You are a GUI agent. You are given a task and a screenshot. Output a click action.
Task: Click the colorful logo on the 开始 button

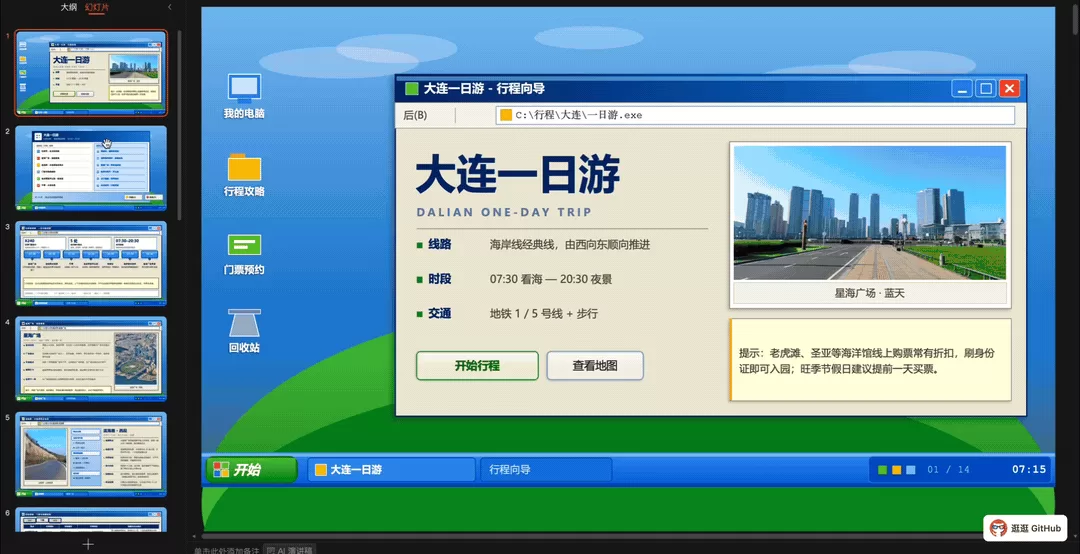(220, 469)
